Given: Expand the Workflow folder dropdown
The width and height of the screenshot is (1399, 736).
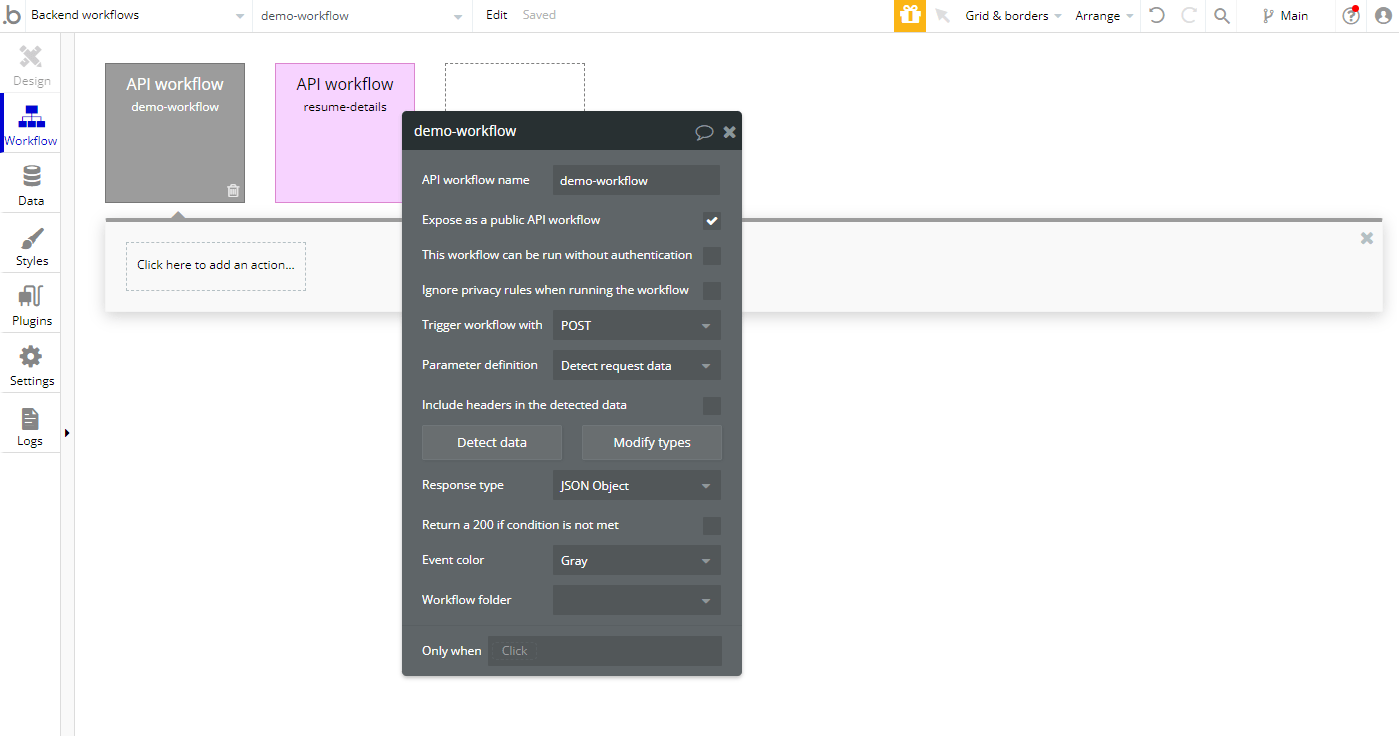Looking at the screenshot, I should [x=636, y=600].
